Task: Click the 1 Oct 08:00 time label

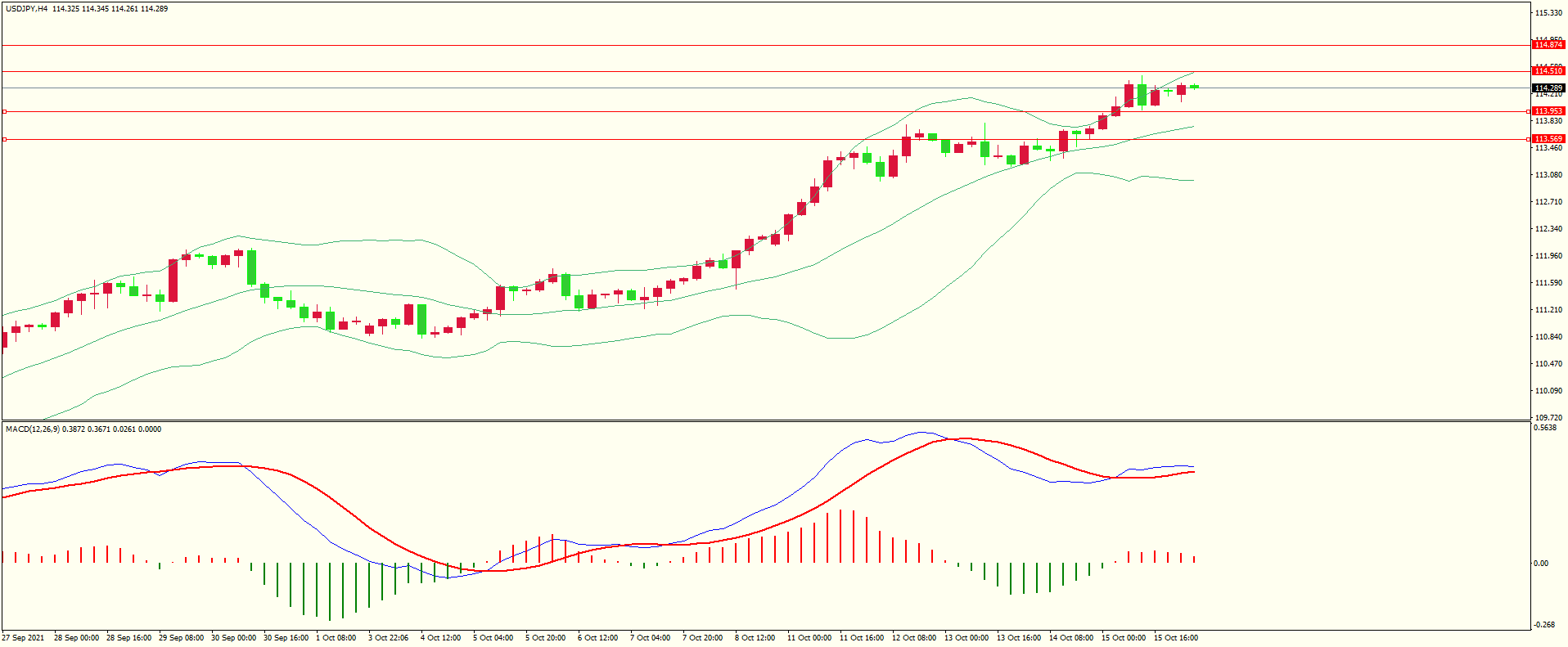Action: click(x=336, y=638)
